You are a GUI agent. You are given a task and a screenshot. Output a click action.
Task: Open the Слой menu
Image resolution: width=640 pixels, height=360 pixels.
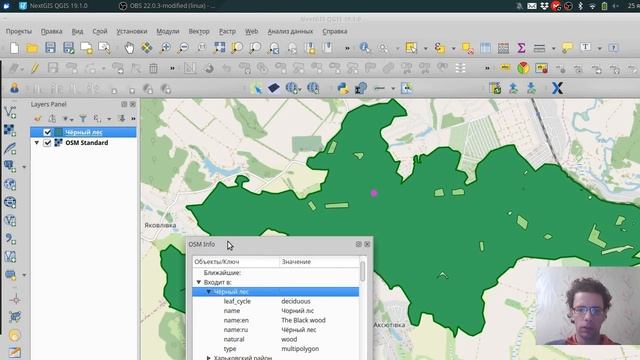pyautogui.click(x=100, y=31)
